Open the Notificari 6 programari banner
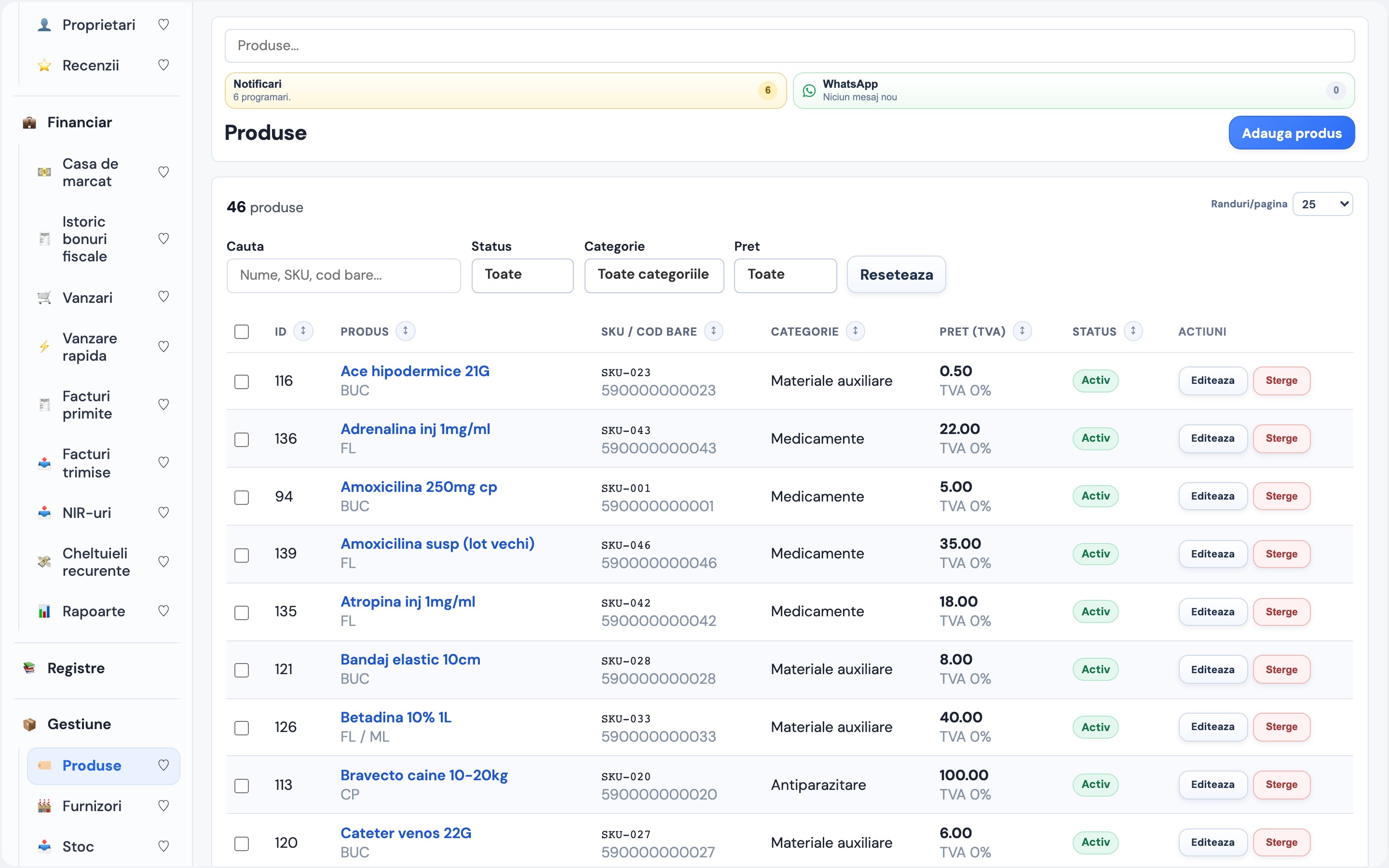 point(505,91)
